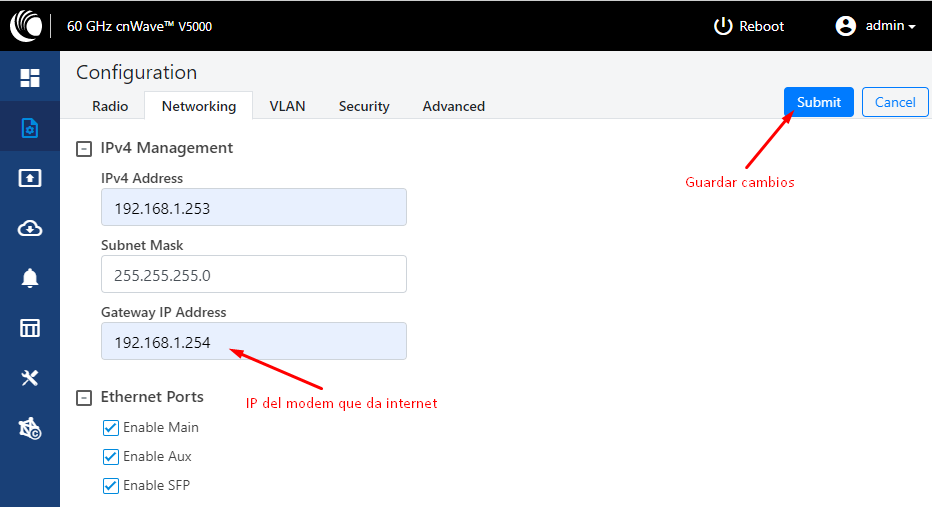Image resolution: width=932 pixels, height=507 pixels.
Task: Collapse the Ethernet Ports section
Action: coord(84,398)
